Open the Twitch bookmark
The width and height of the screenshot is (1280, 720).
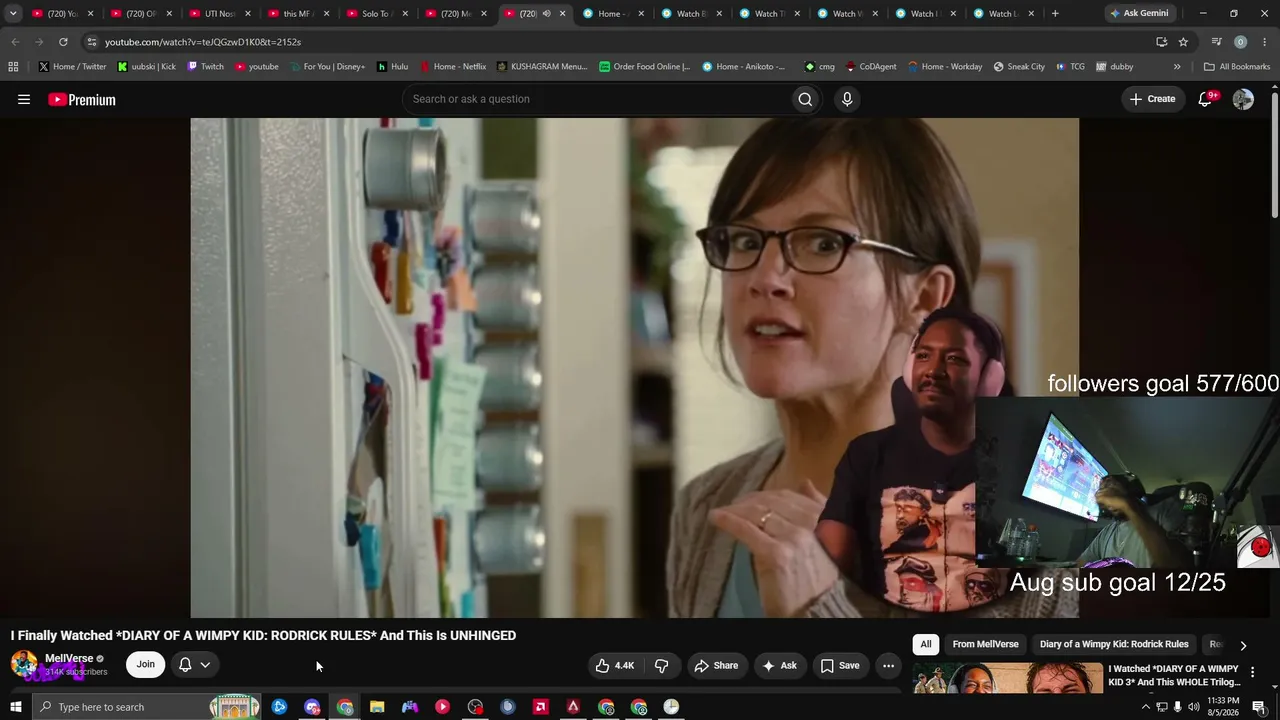tap(206, 67)
